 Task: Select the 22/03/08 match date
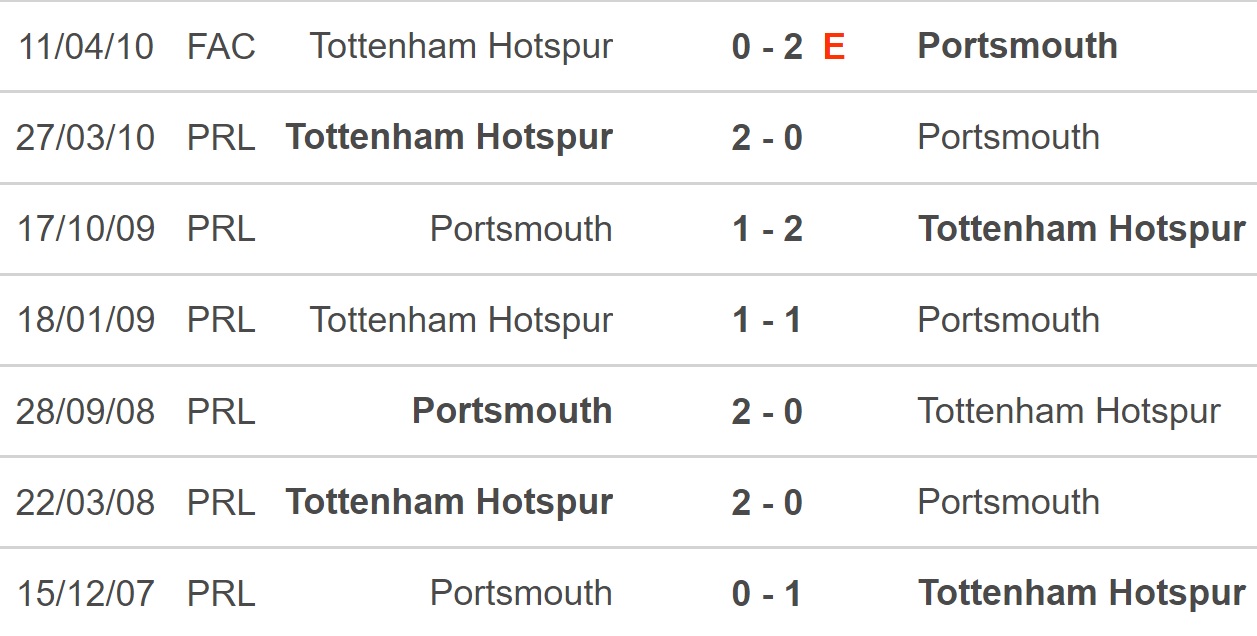pyautogui.click(x=85, y=502)
